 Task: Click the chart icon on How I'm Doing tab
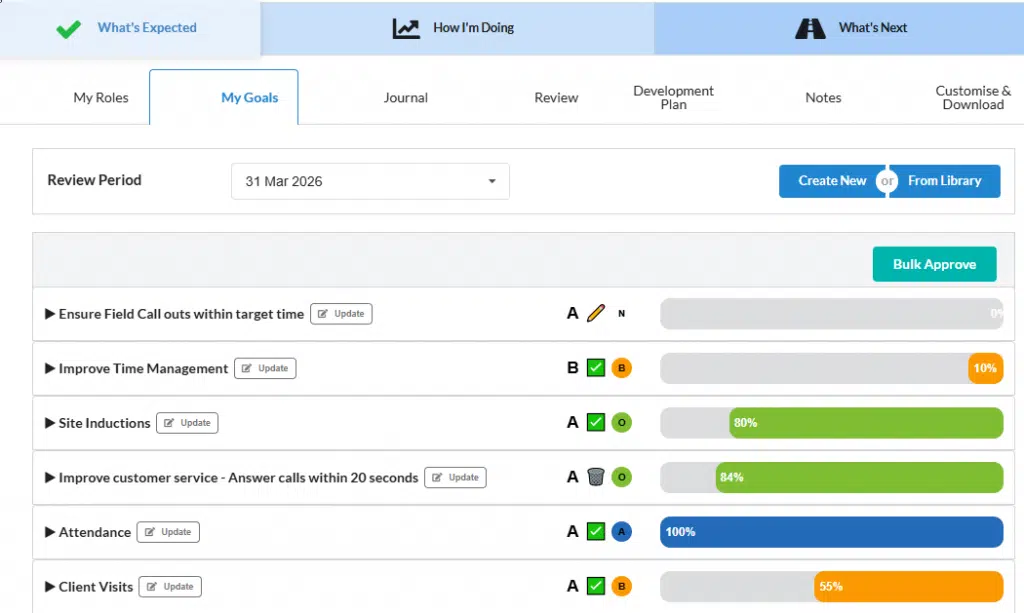pyautogui.click(x=405, y=27)
